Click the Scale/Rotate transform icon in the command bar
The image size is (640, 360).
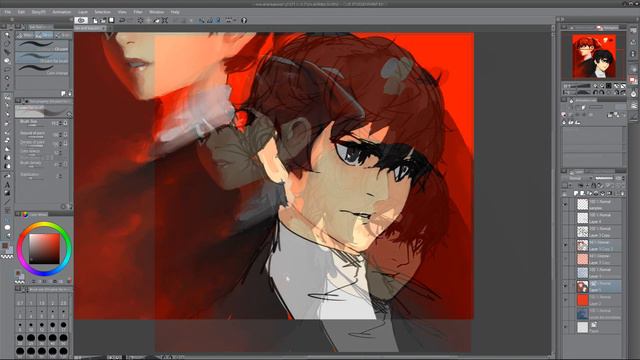point(165,20)
